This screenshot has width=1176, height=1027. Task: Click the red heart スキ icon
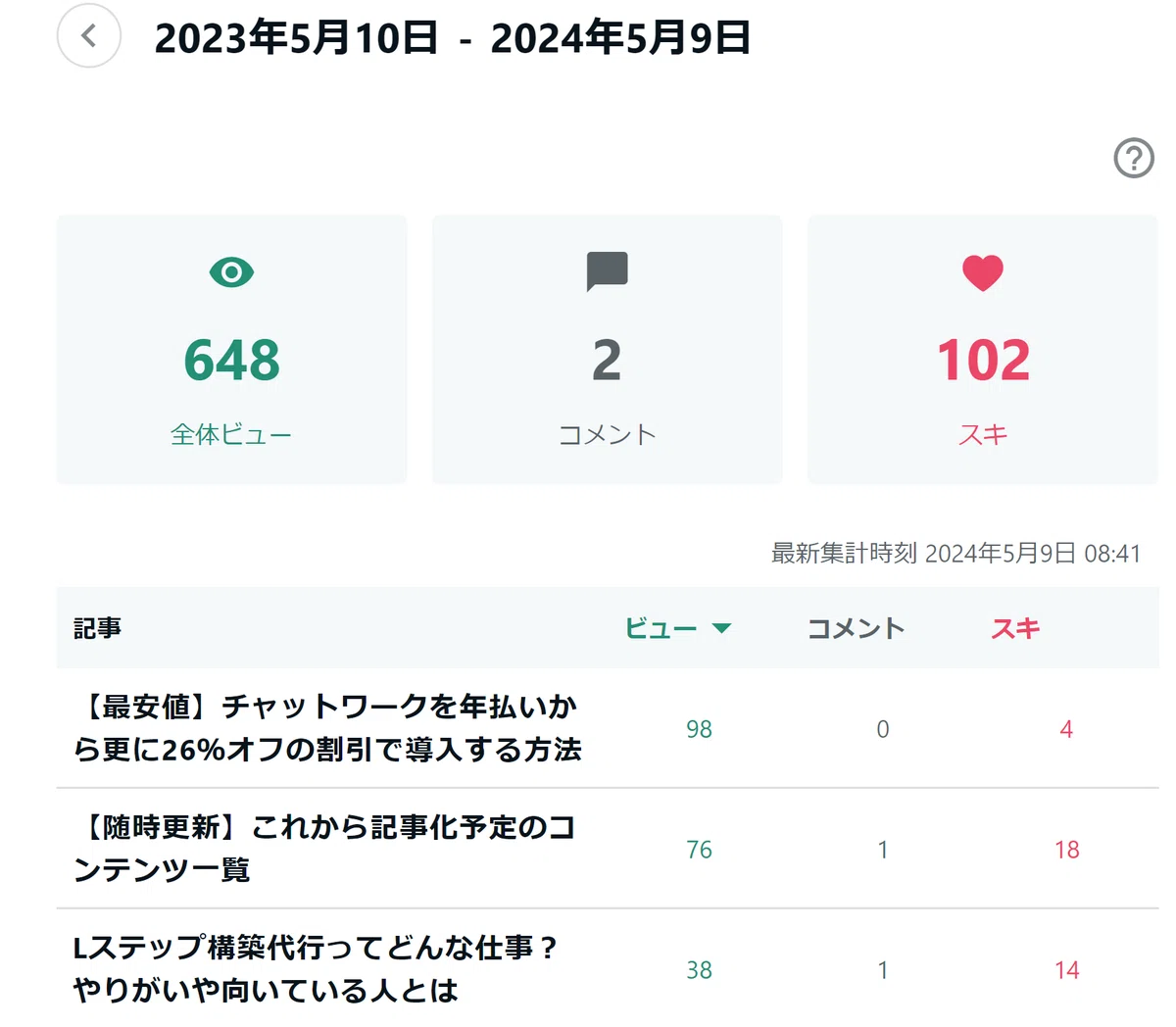[x=983, y=272]
